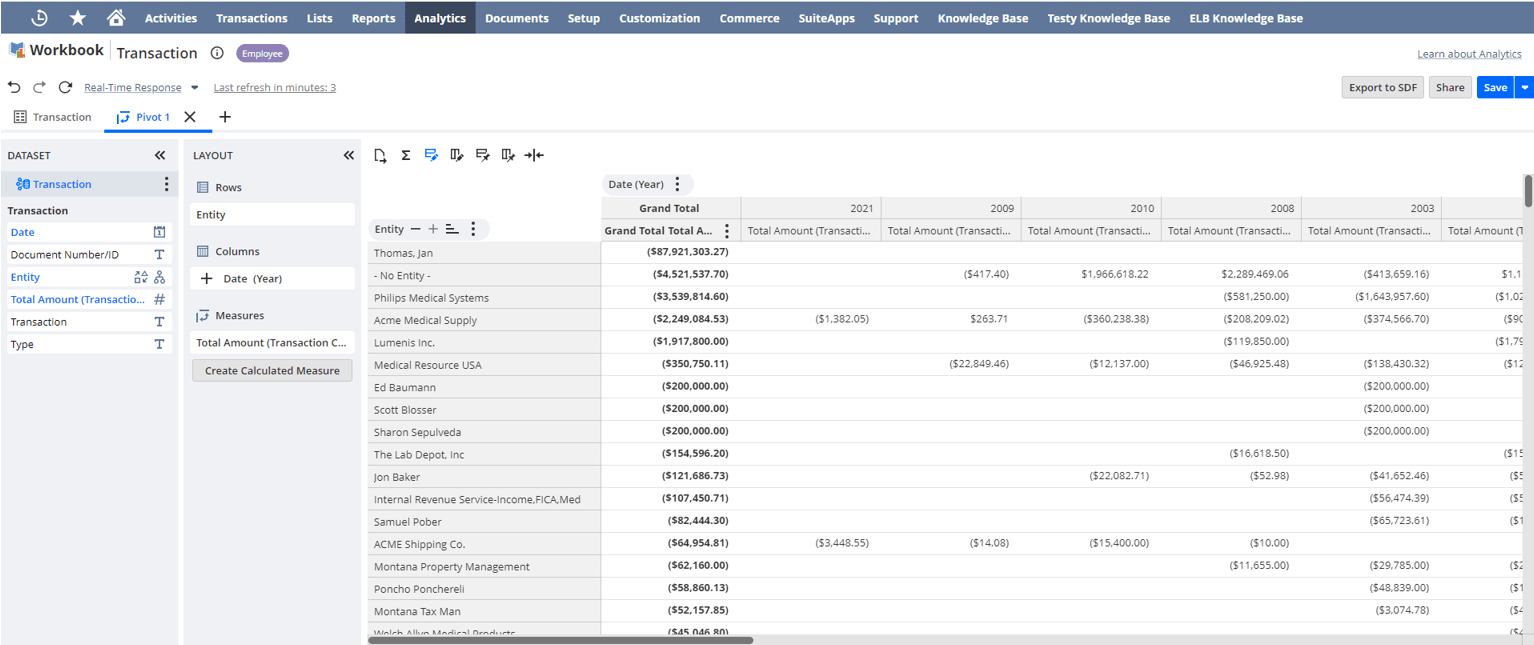Click the Workbook logo icon
1534x645 pixels.
[x=17, y=50]
